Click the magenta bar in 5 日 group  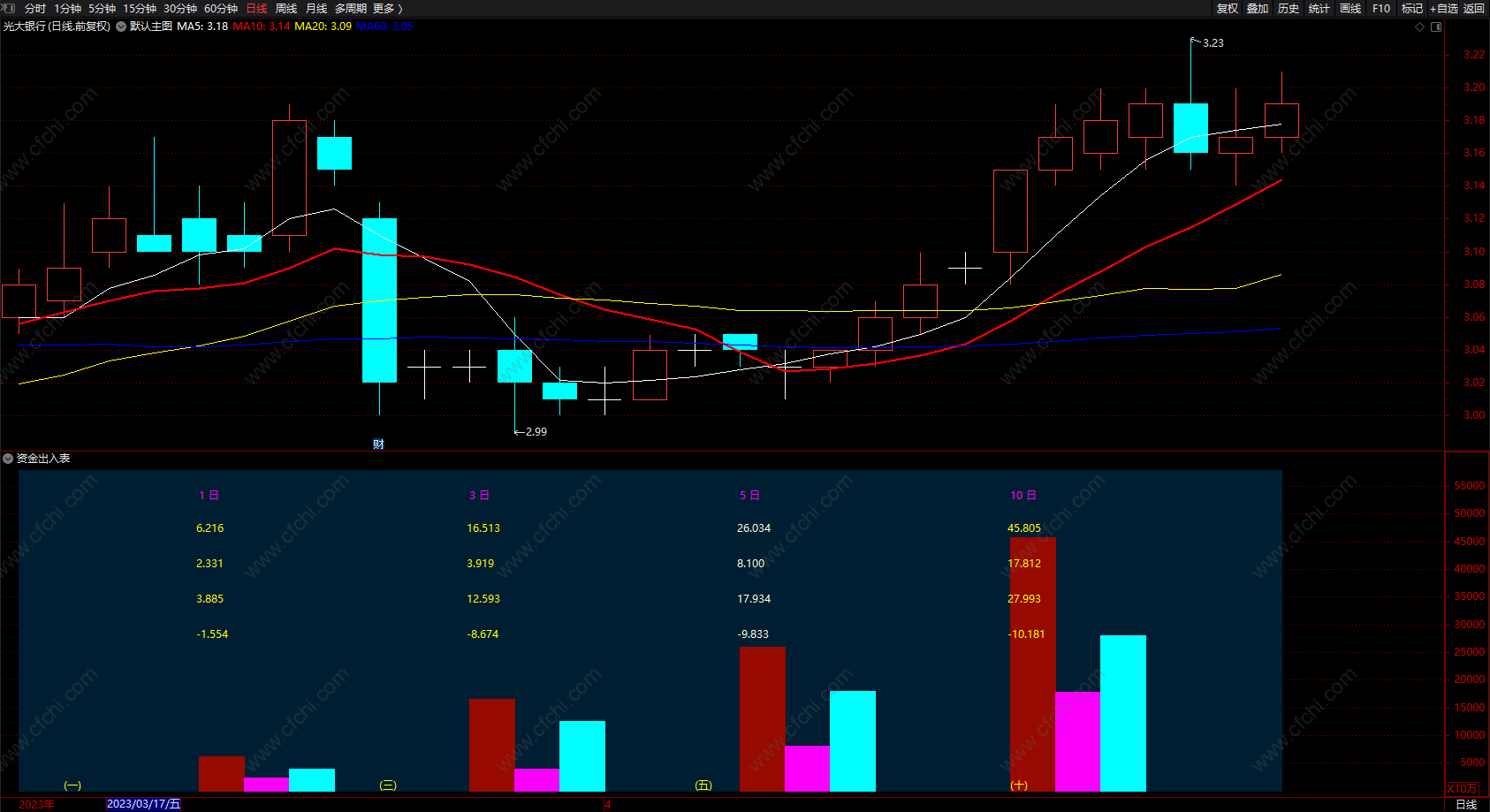click(x=807, y=769)
